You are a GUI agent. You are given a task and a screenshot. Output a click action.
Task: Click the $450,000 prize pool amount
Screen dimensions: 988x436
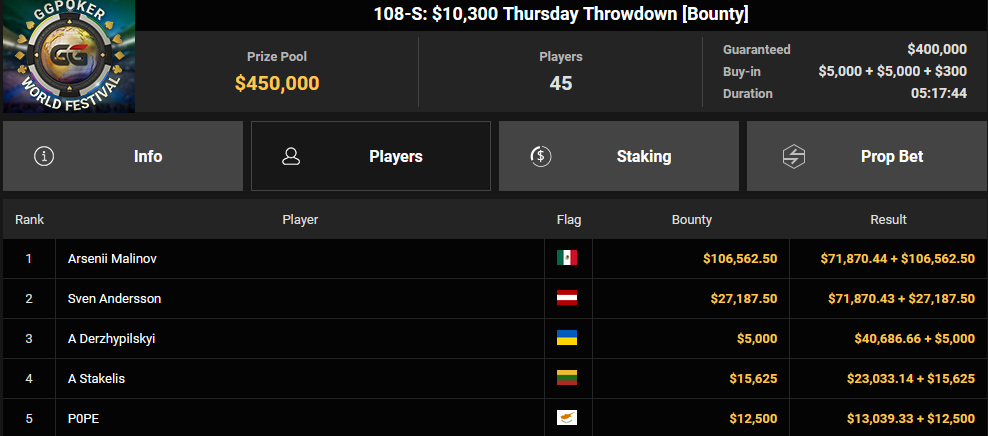277,83
